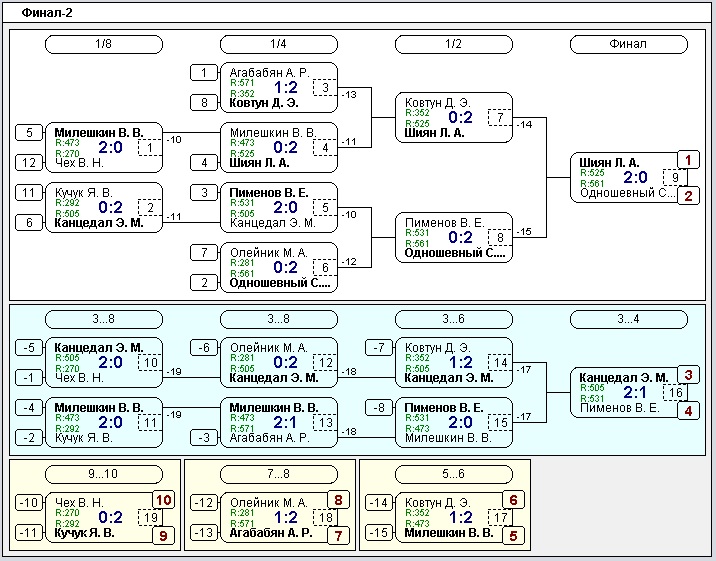The width and height of the screenshot is (716, 561).
Task: Click the boxed -12 beside Олейник in 7...8
Action: point(204,503)
